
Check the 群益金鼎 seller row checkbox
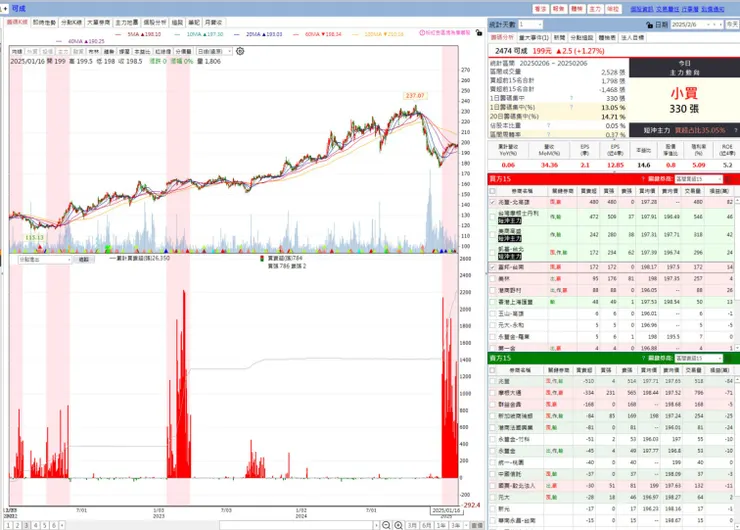pyautogui.click(x=493, y=404)
